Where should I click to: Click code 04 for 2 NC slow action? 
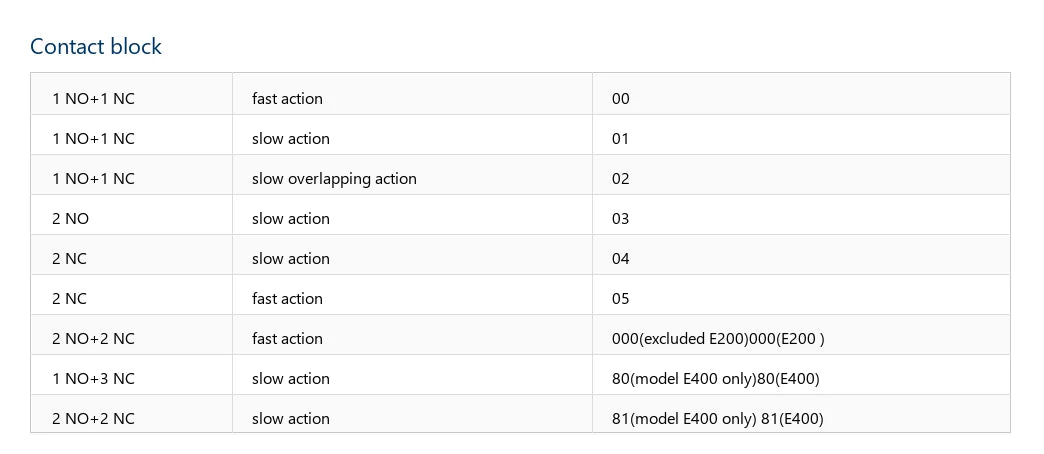621,259
